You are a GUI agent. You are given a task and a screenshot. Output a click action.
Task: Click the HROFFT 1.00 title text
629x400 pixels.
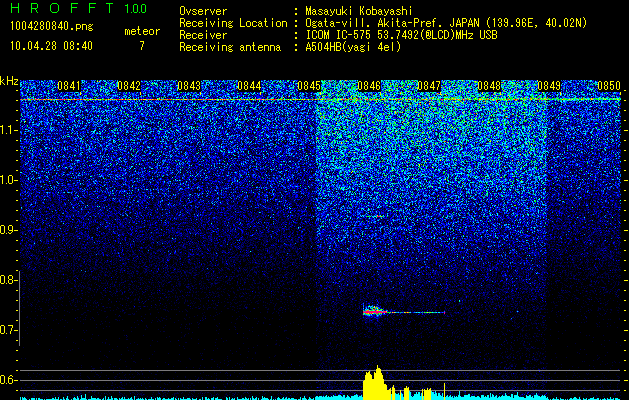coord(79,8)
